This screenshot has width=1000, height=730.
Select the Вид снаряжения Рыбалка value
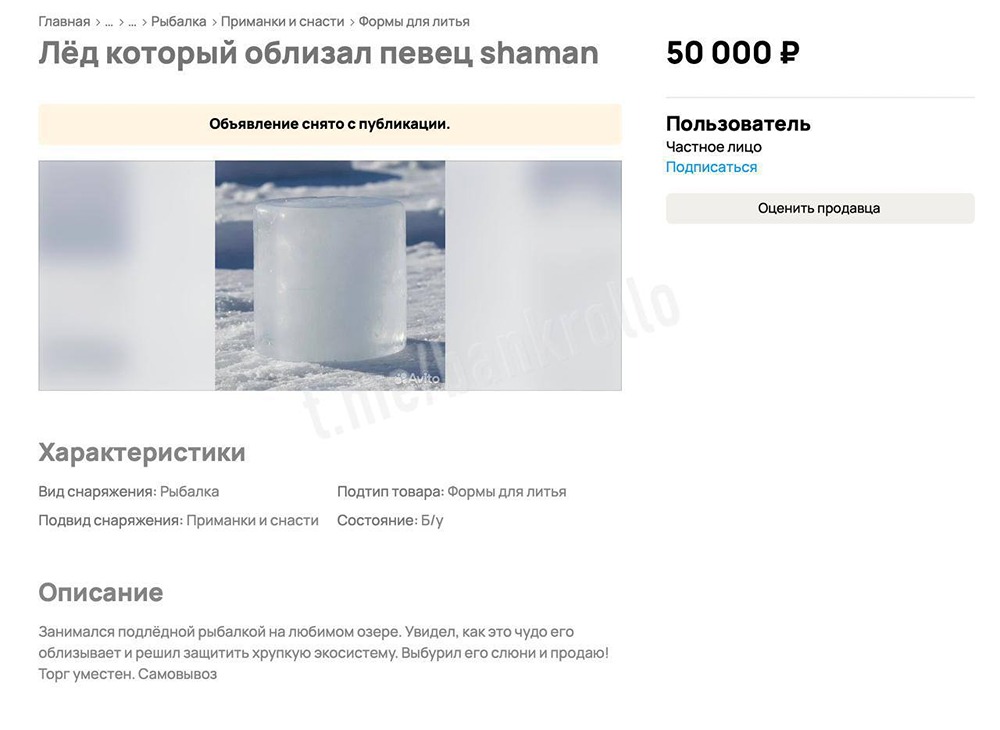(191, 491)
